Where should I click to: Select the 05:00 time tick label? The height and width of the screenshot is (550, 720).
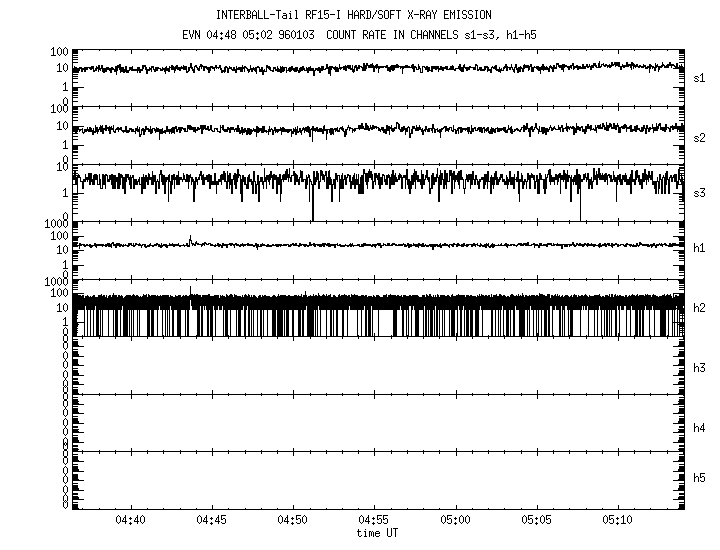pos(455,521)
